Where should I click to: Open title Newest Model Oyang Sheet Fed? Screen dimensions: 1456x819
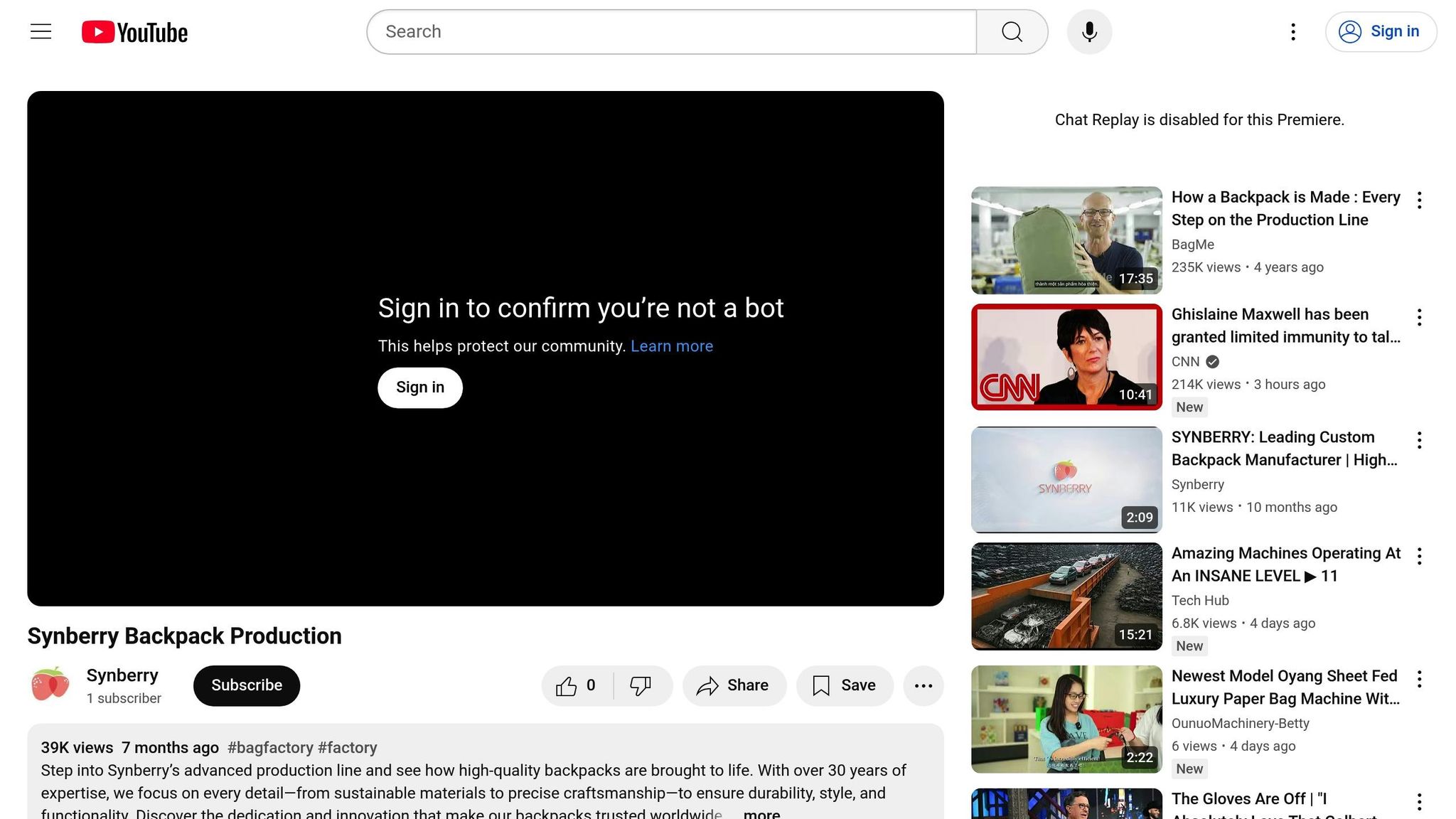click(x=1285, y=687)
